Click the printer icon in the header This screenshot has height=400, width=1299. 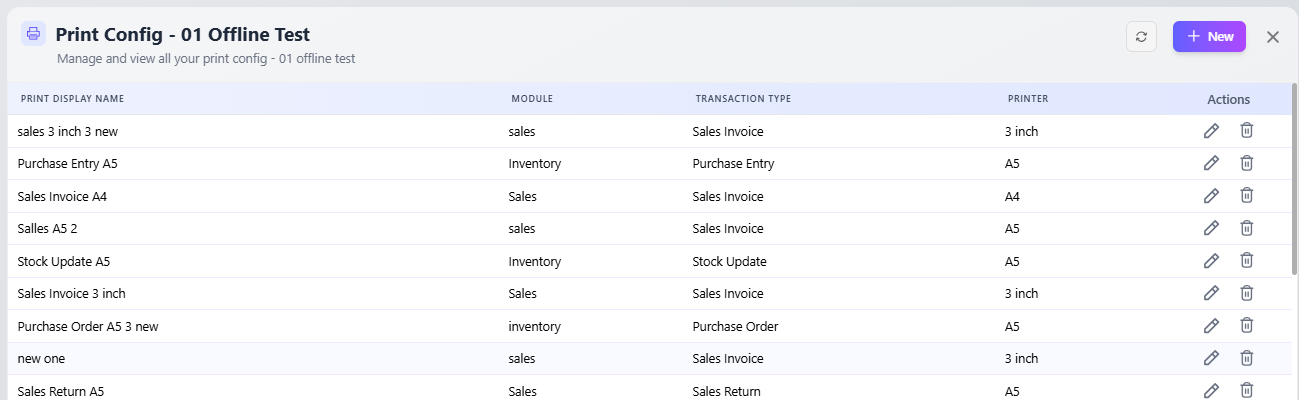coord(33,34)
